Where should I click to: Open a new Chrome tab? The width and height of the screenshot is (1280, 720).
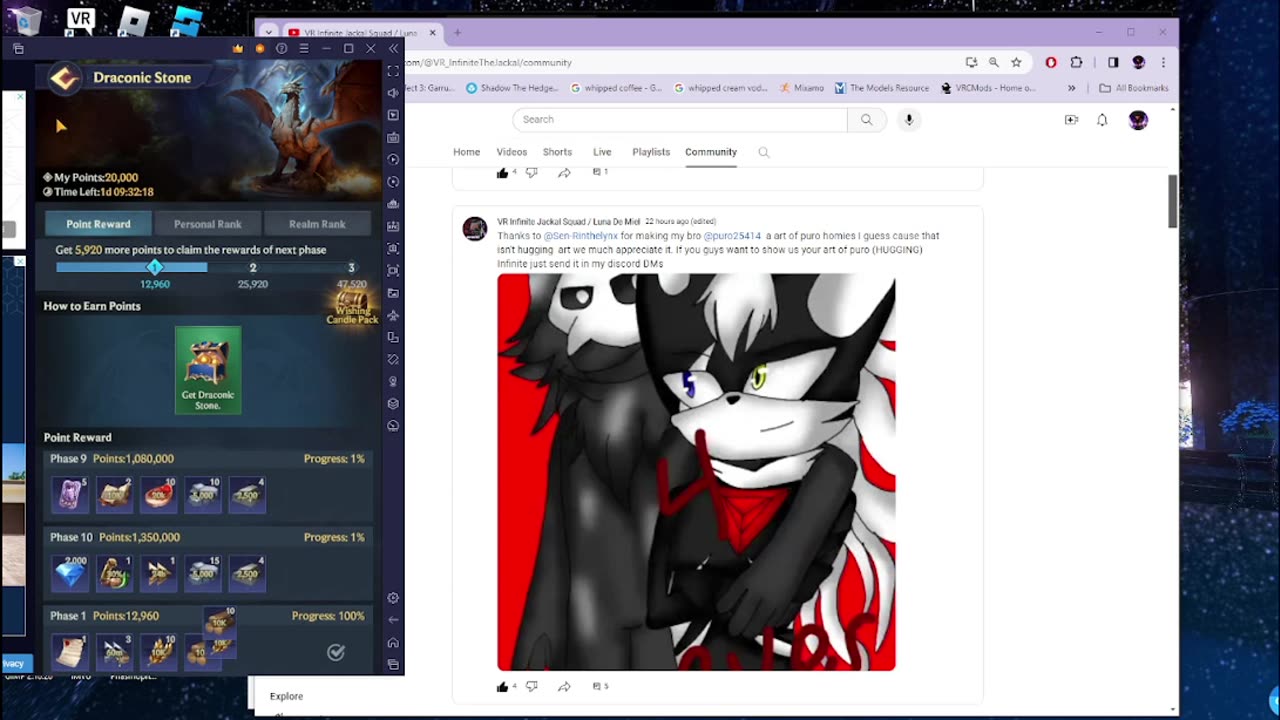coord(457,32)
